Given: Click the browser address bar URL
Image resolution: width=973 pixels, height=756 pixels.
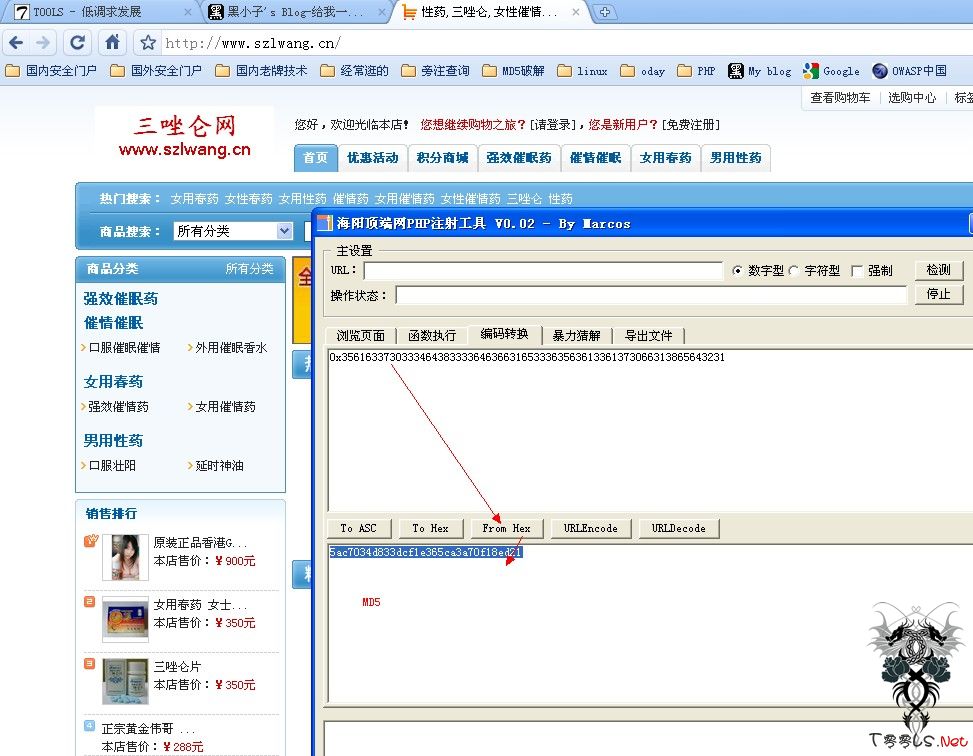Looking at the screenshot, I should (253, 43).
